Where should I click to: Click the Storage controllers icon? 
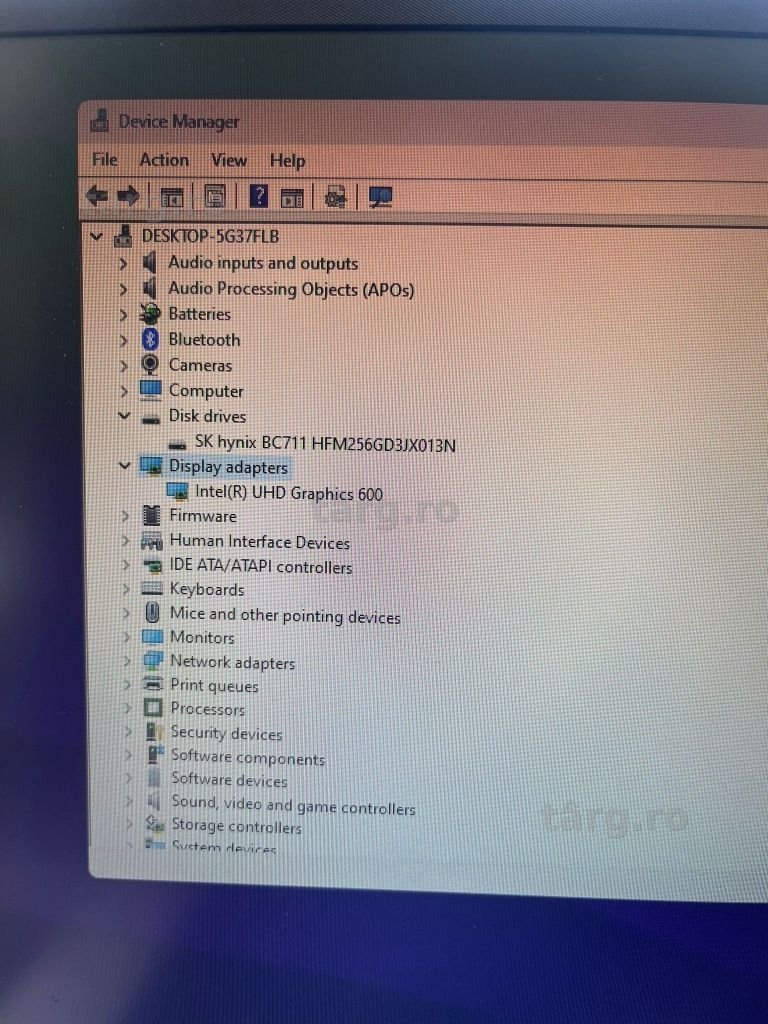click(x=155, y=824)
